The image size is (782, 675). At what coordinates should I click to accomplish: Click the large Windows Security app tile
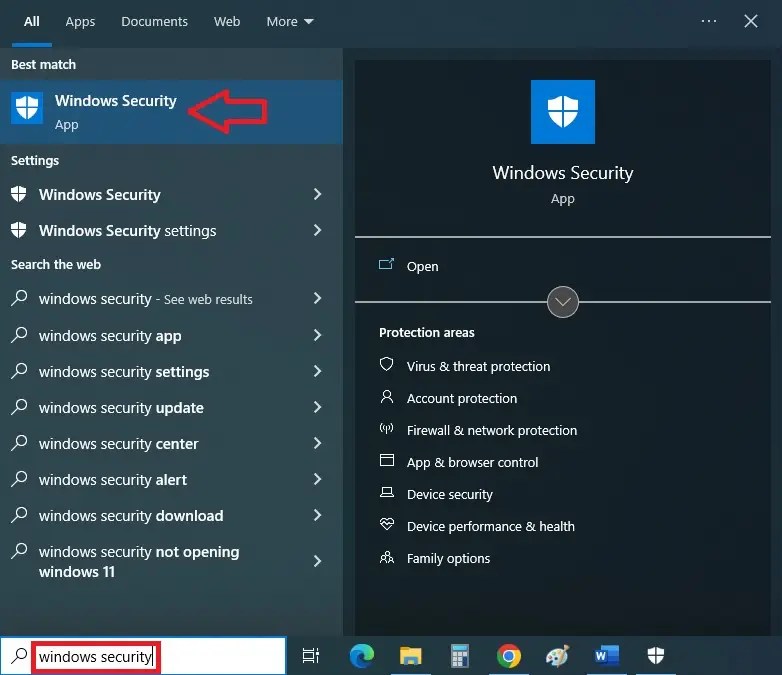563,112
